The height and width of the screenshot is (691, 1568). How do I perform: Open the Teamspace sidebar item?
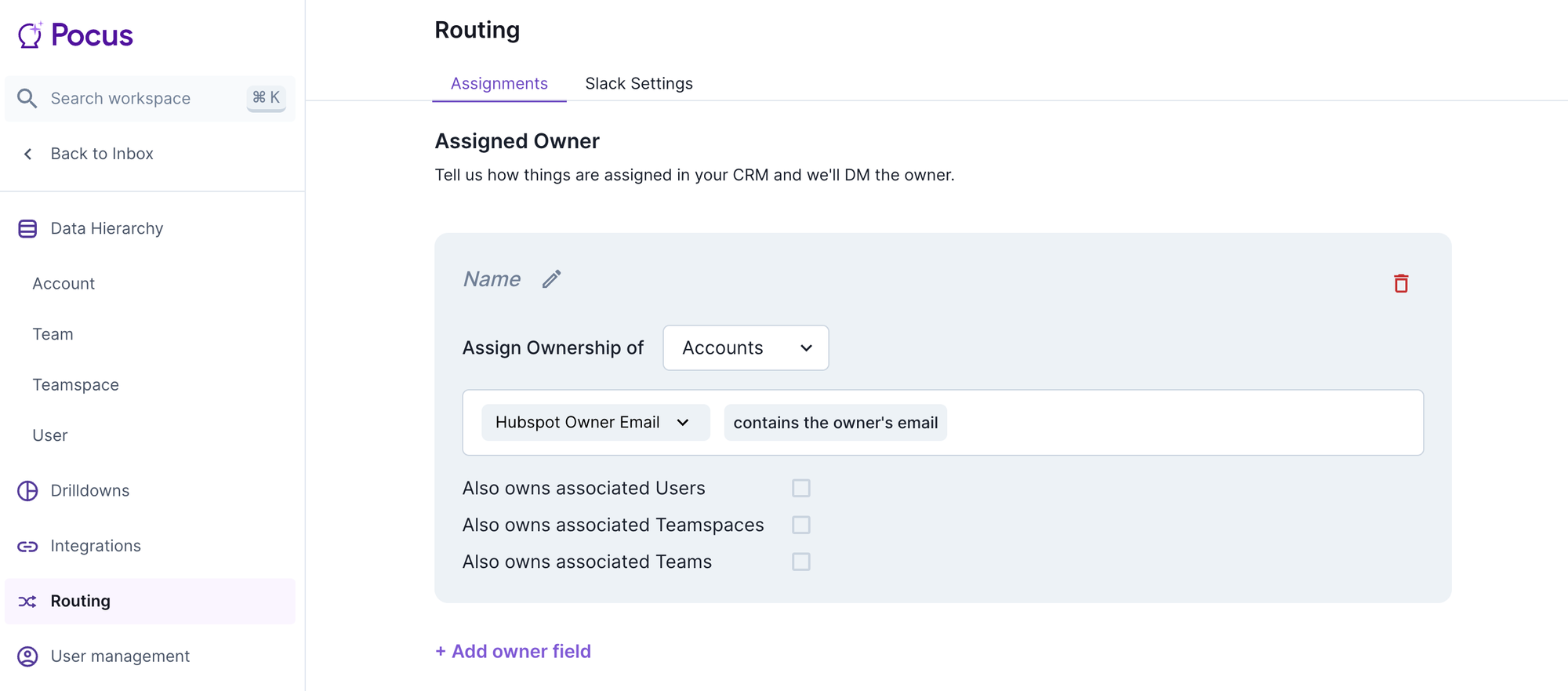[75, 385]
